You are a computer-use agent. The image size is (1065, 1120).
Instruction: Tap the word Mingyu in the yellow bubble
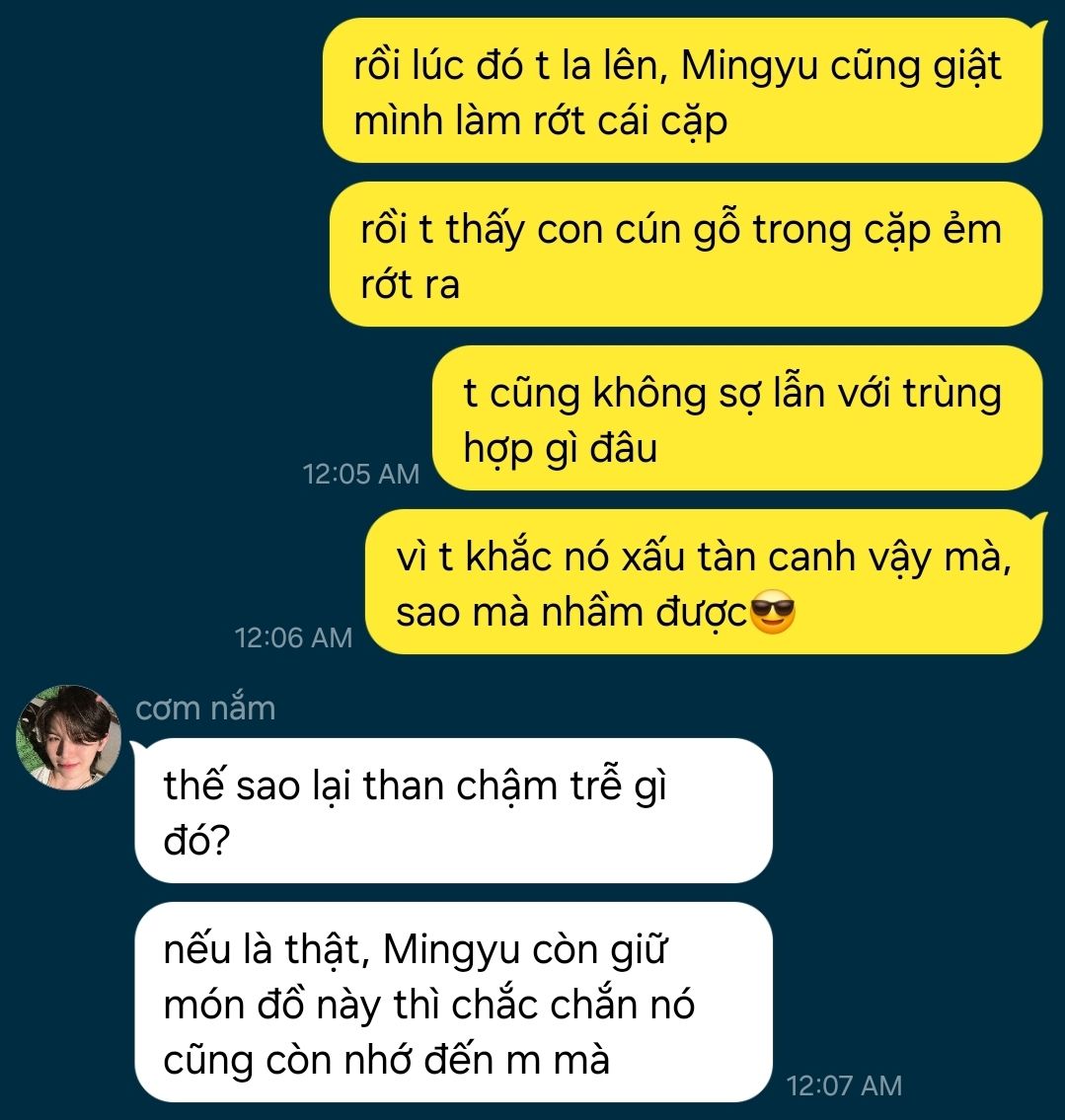click(749, 66)
